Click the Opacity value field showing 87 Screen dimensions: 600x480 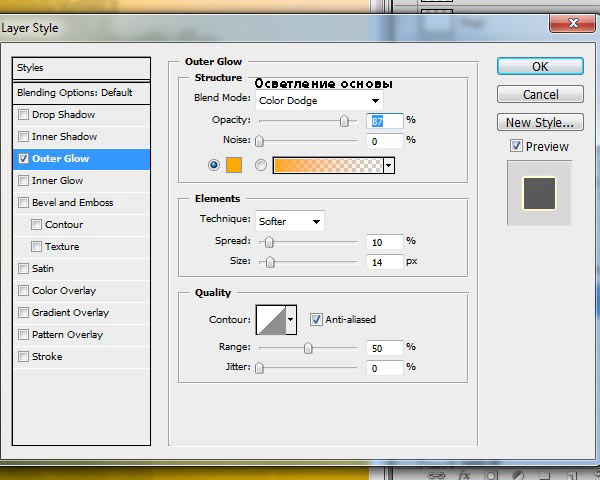(x=385, y=121)
